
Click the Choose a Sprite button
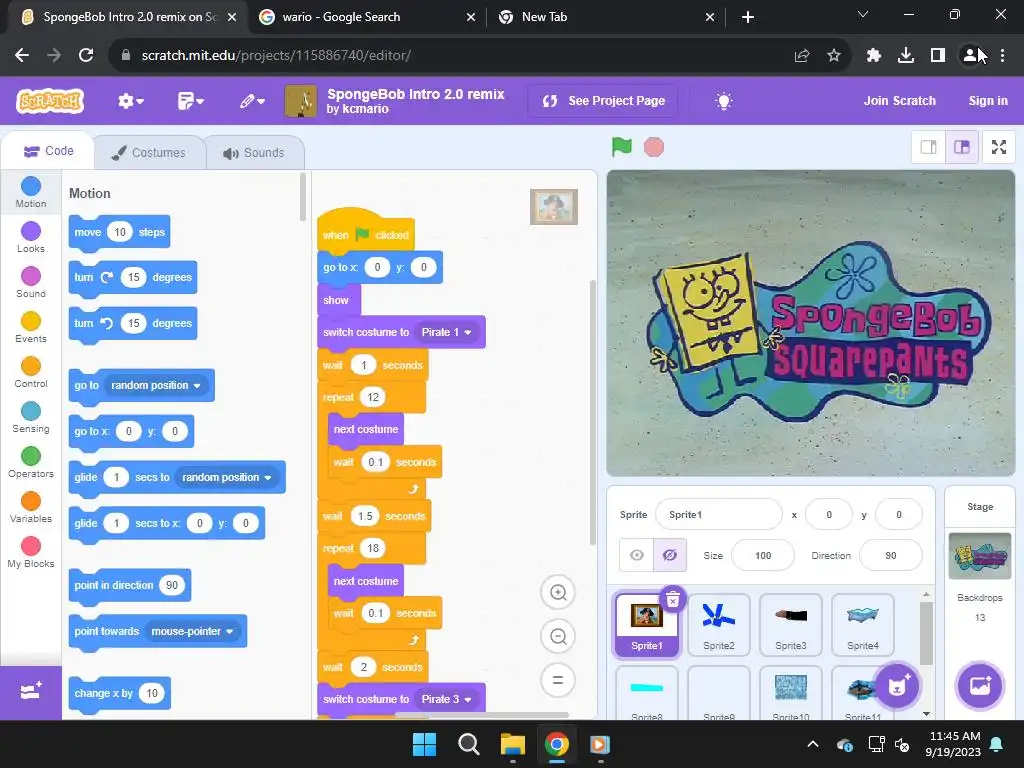[x=897, y=686]
